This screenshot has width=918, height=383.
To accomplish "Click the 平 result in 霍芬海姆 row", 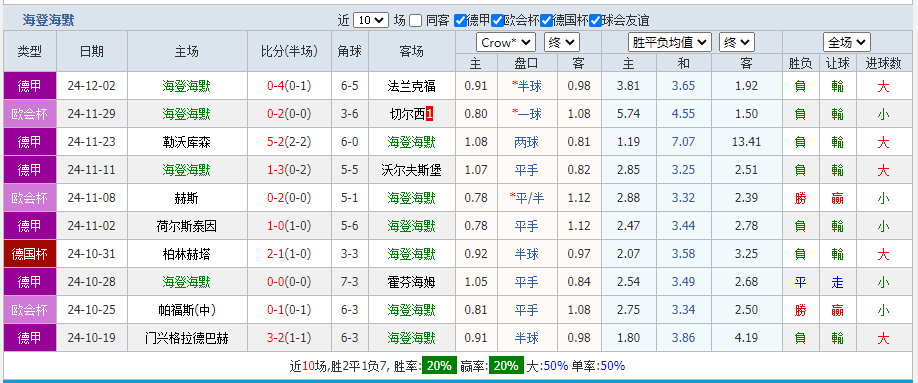I will click(x=800, y=282).
